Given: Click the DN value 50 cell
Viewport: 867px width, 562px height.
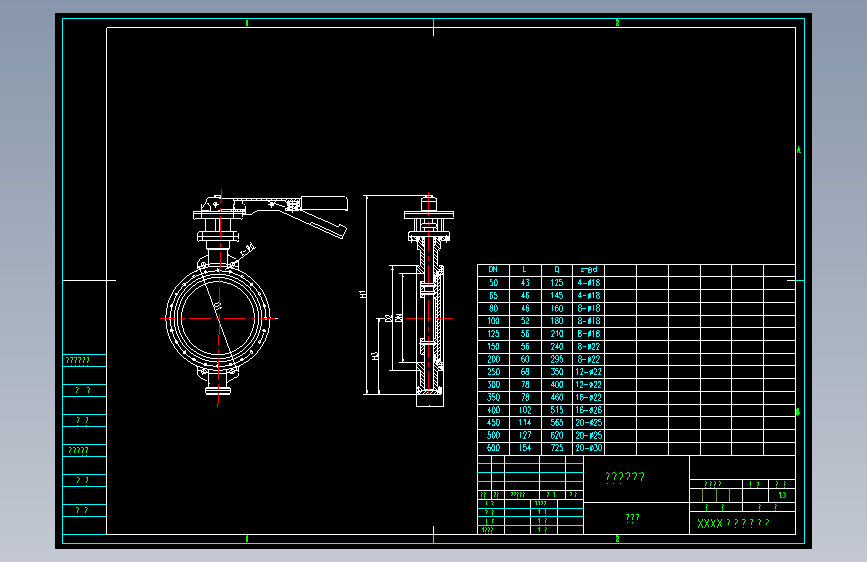Looking at the screenshot, I should [x=493, y=283].
